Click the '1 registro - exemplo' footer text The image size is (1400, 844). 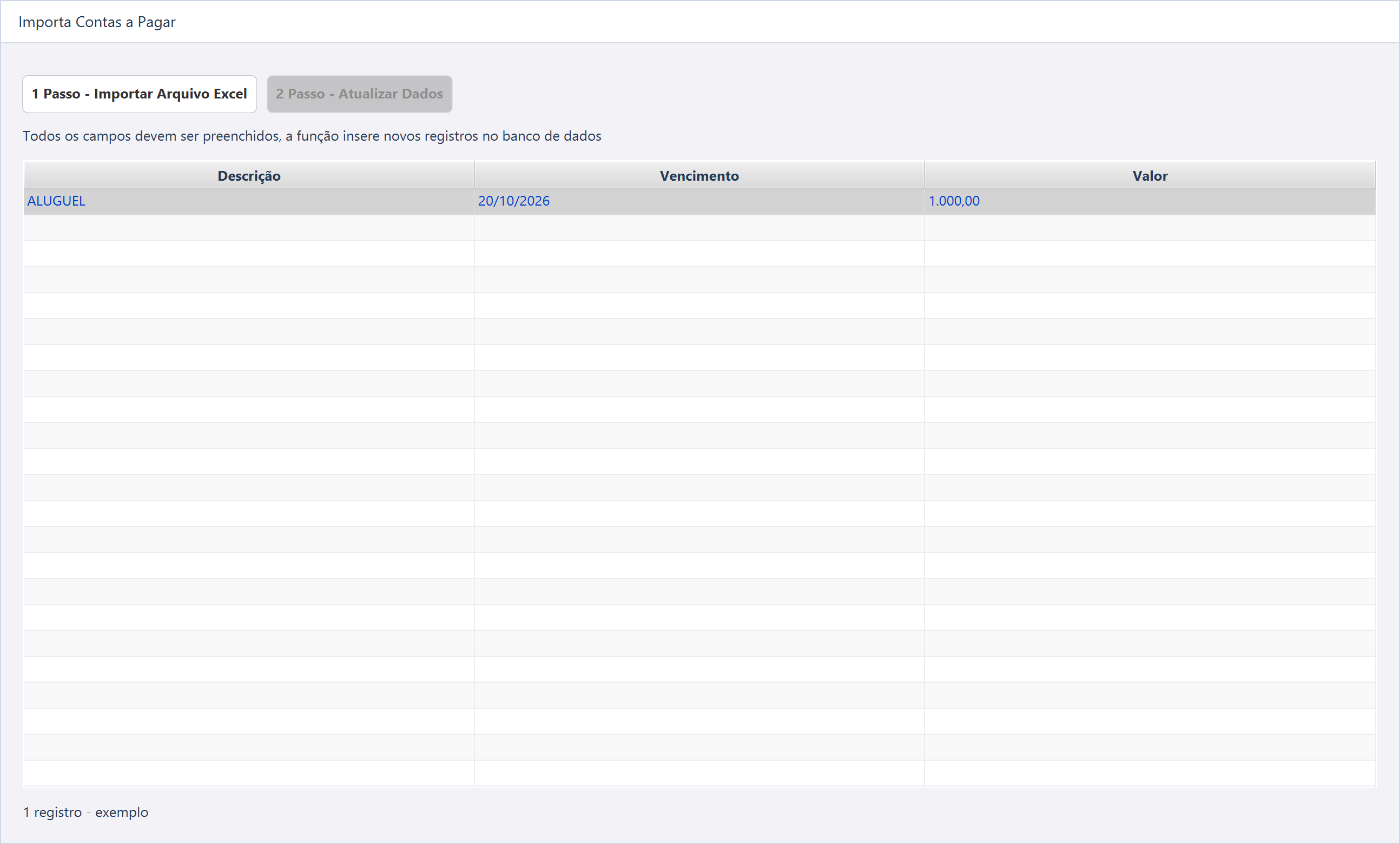[86, 812]
